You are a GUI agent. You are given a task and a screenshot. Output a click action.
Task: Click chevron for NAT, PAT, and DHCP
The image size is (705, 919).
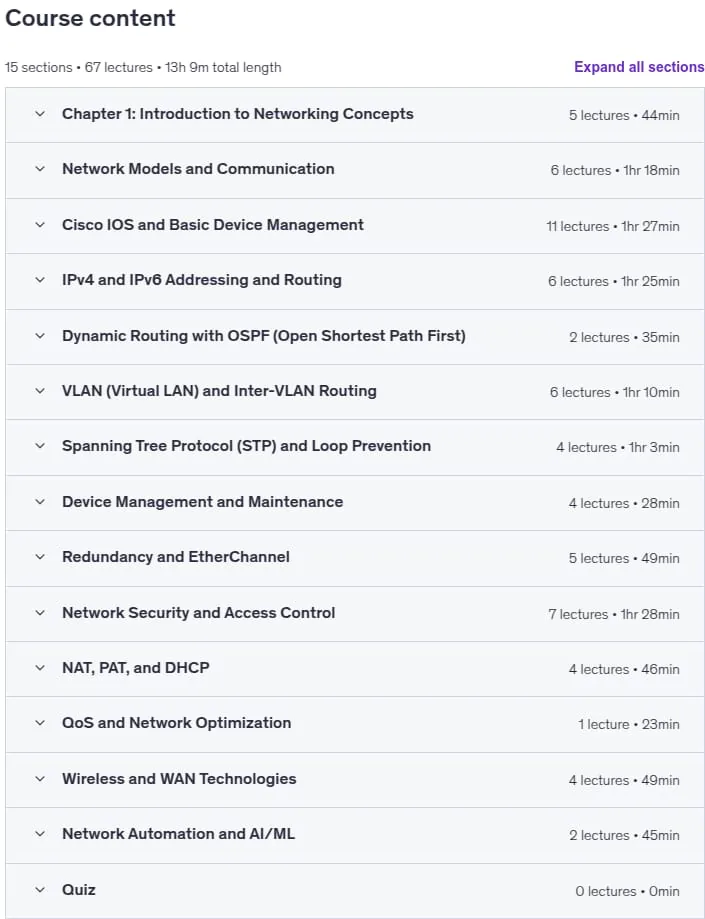coord(40,668)
